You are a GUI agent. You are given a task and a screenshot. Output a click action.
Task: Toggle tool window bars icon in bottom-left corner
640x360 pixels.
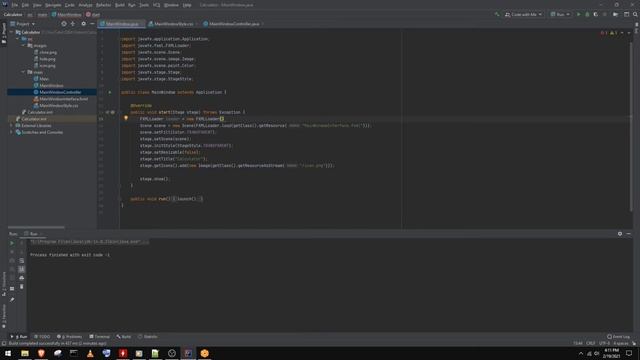coord(4,343)
